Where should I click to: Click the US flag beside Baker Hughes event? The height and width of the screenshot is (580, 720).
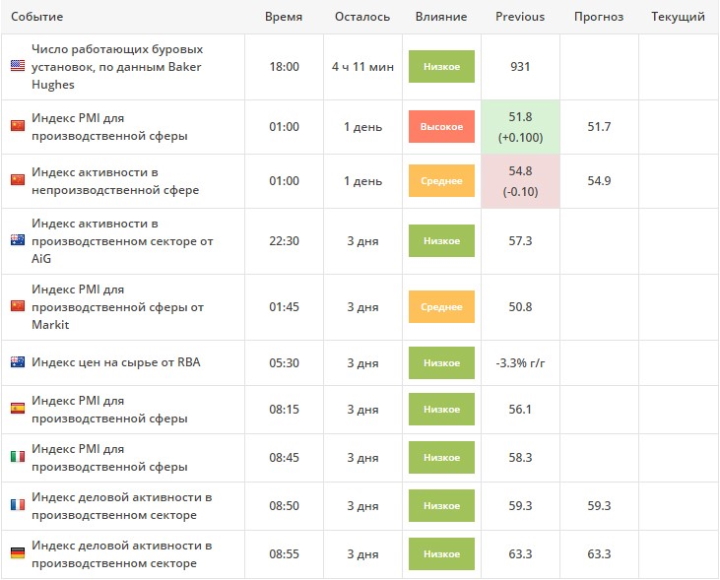tap(17, 66)
